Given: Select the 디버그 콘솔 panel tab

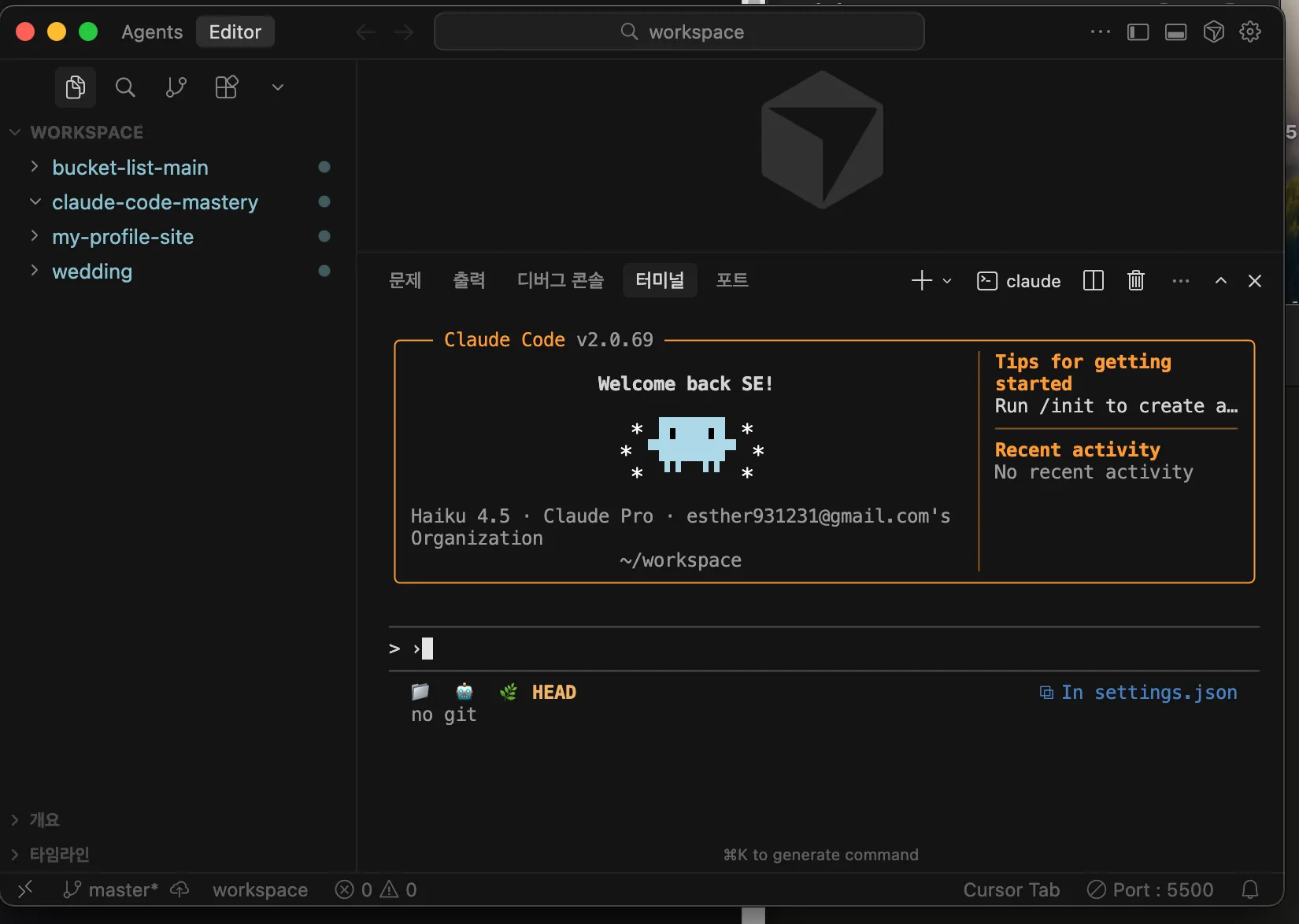Looking at the screenshot, I should pyautogui.click(x=561, y=280).
